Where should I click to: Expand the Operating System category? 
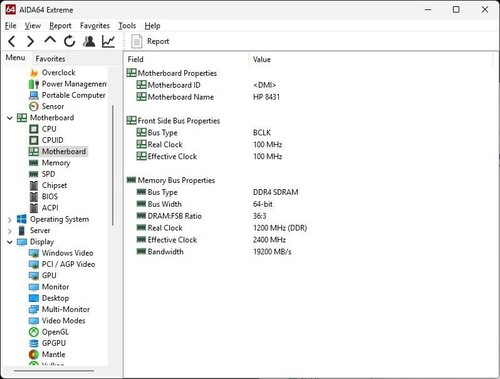(10, 220)
